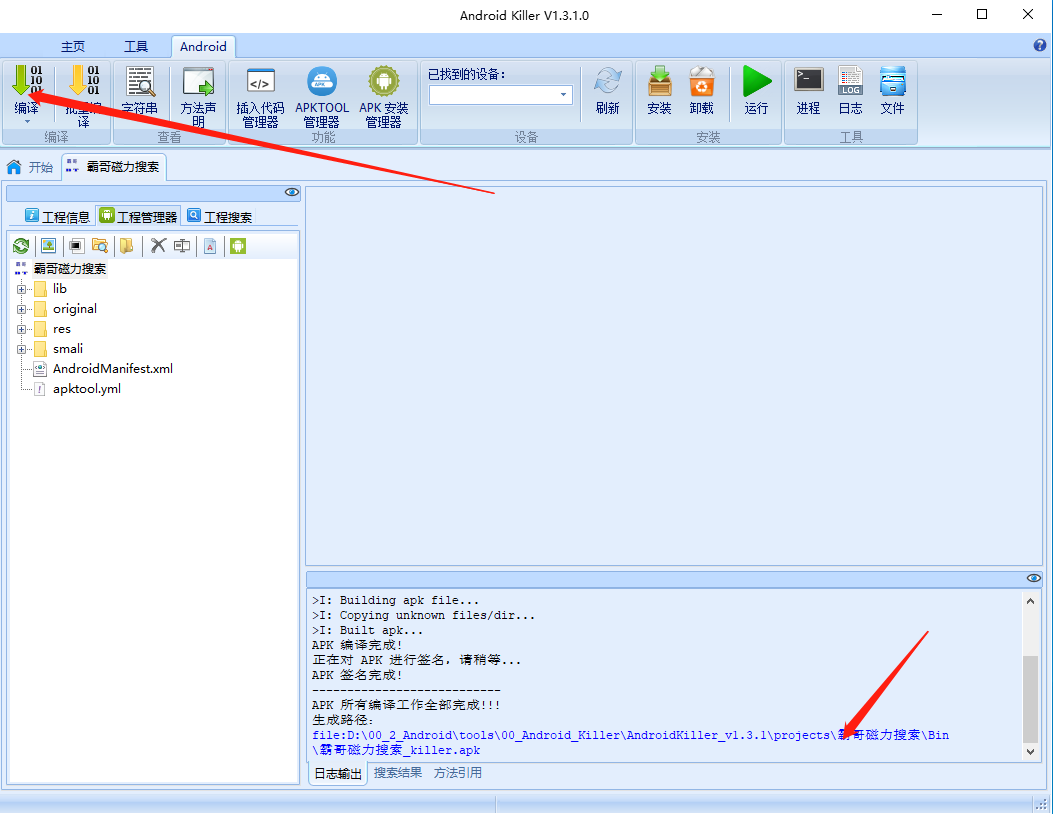
Task: Click the 卸载 uninstall button
Action: pyautogui.click(x=702, y=90)
